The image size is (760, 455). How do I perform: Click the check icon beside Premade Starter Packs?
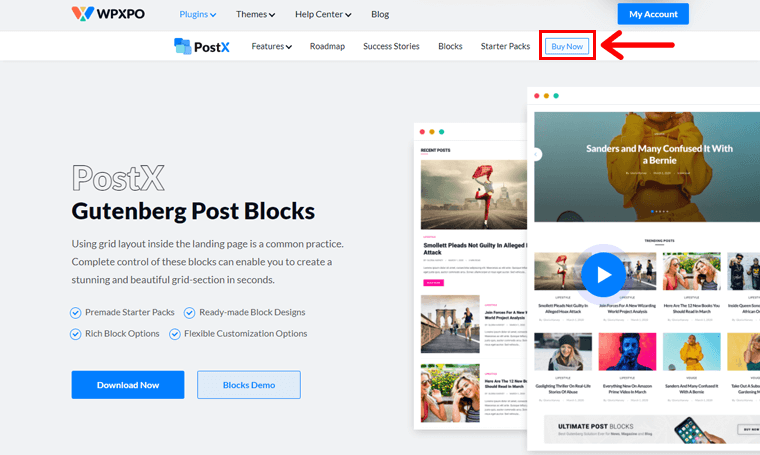pyautogui.click(x=75, y=313)
